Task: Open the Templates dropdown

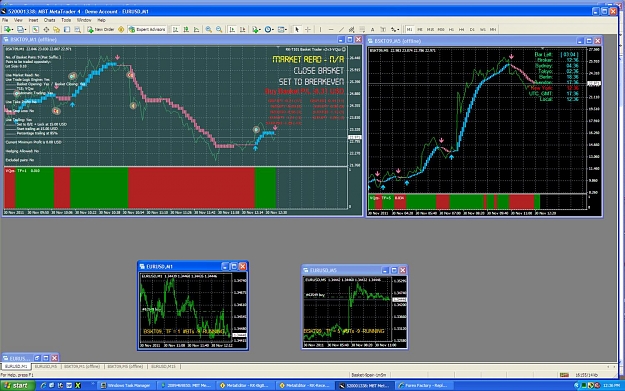Action: pyautogui.click(x=282, y=29)
